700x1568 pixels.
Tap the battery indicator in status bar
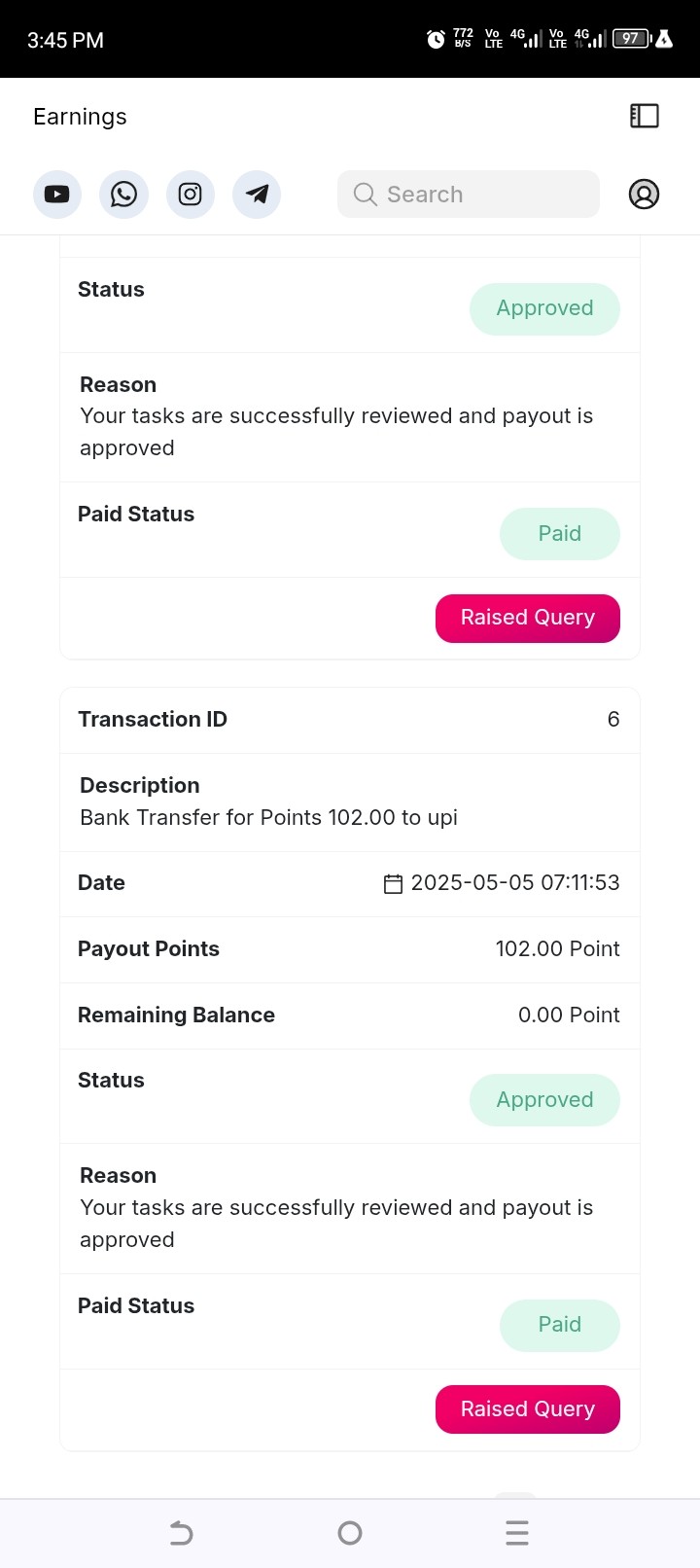[x=632, y=39]
